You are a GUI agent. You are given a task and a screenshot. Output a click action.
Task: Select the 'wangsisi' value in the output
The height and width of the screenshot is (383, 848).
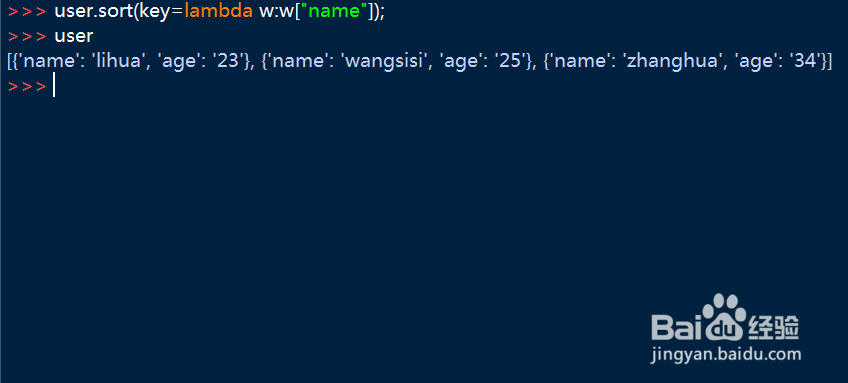pyautogui.click(x=382, y=62)
